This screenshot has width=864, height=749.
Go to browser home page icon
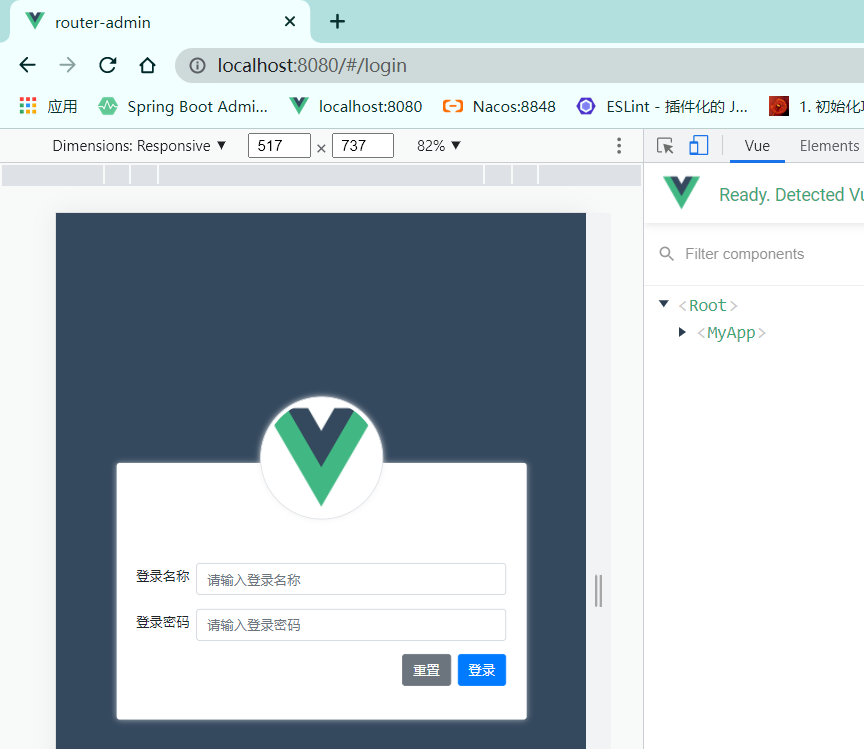(x=147, y=65)
